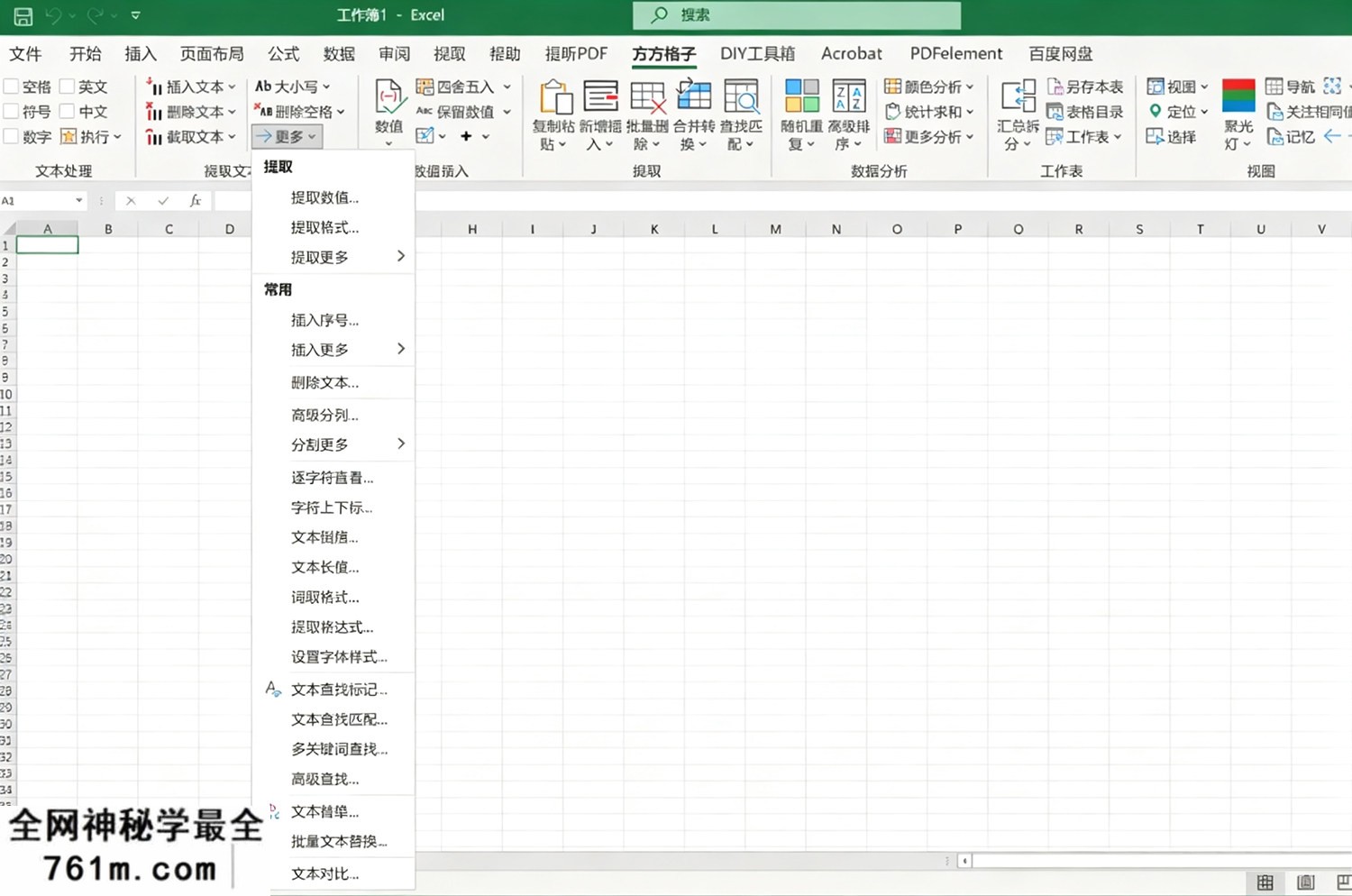This screenshot has height=896, width=1352.
Task: Click the Undo arrow icon
Action: 54,15
